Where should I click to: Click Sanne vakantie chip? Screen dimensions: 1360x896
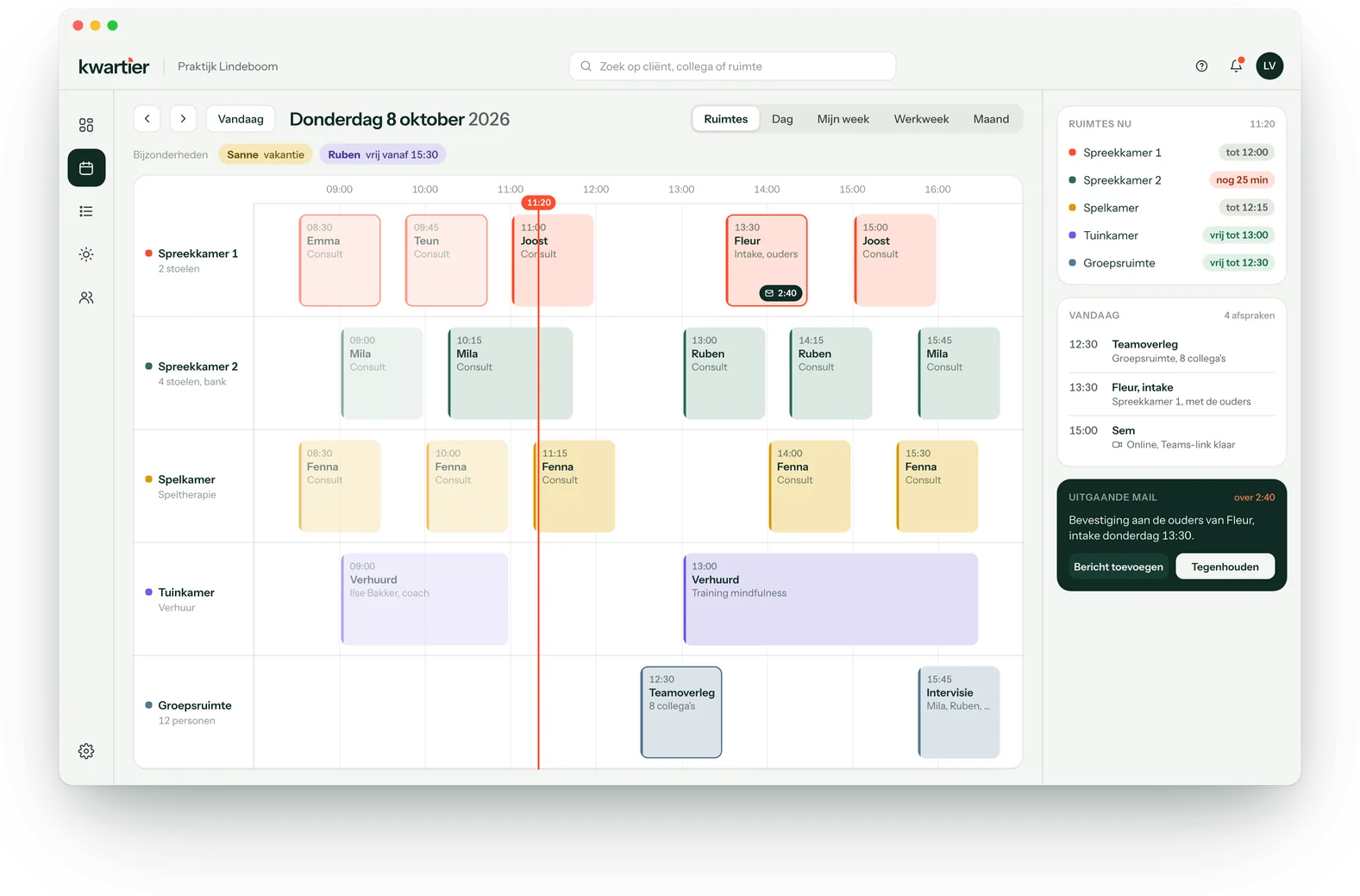tap(266, 155)
